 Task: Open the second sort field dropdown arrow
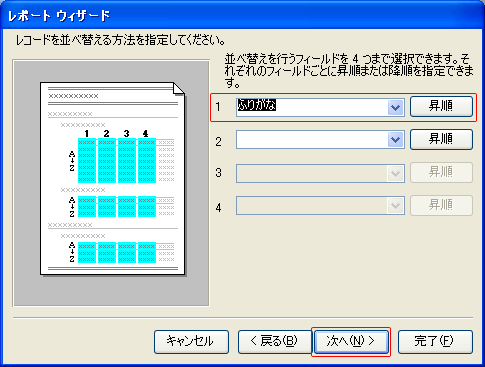(396, 140)
